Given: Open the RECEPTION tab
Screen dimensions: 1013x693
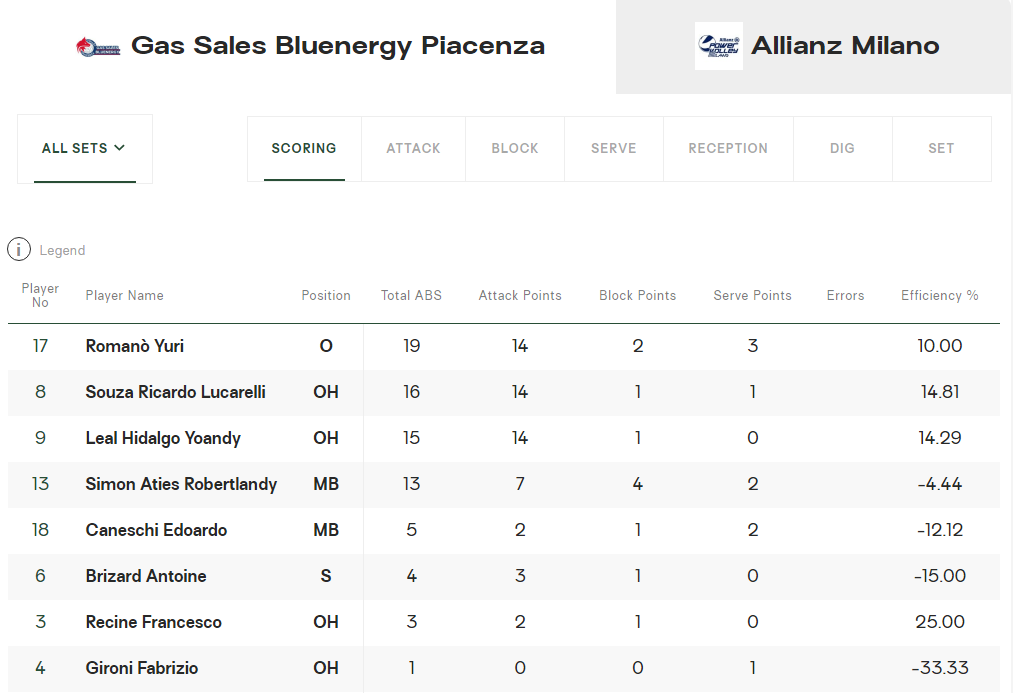Looking at the screenshot, I should [x=728, y=149].
